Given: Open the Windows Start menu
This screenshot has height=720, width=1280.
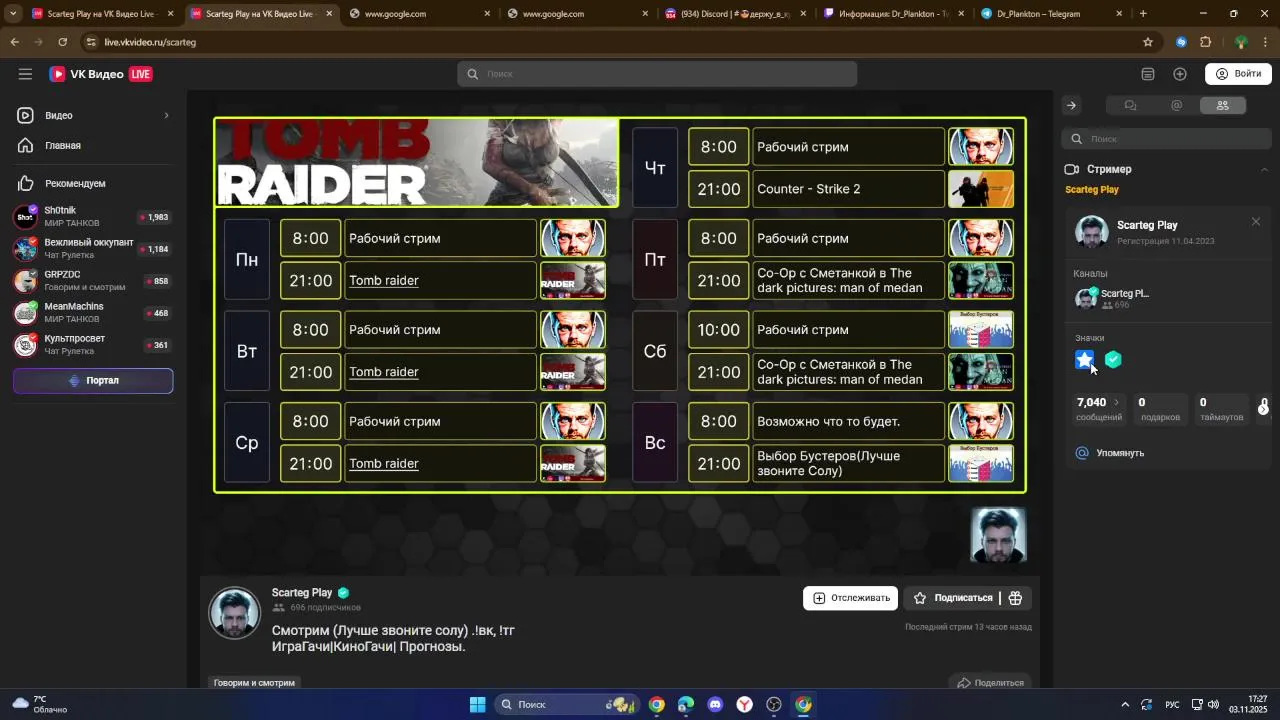Looking at the screenshot, I should 477,704.
